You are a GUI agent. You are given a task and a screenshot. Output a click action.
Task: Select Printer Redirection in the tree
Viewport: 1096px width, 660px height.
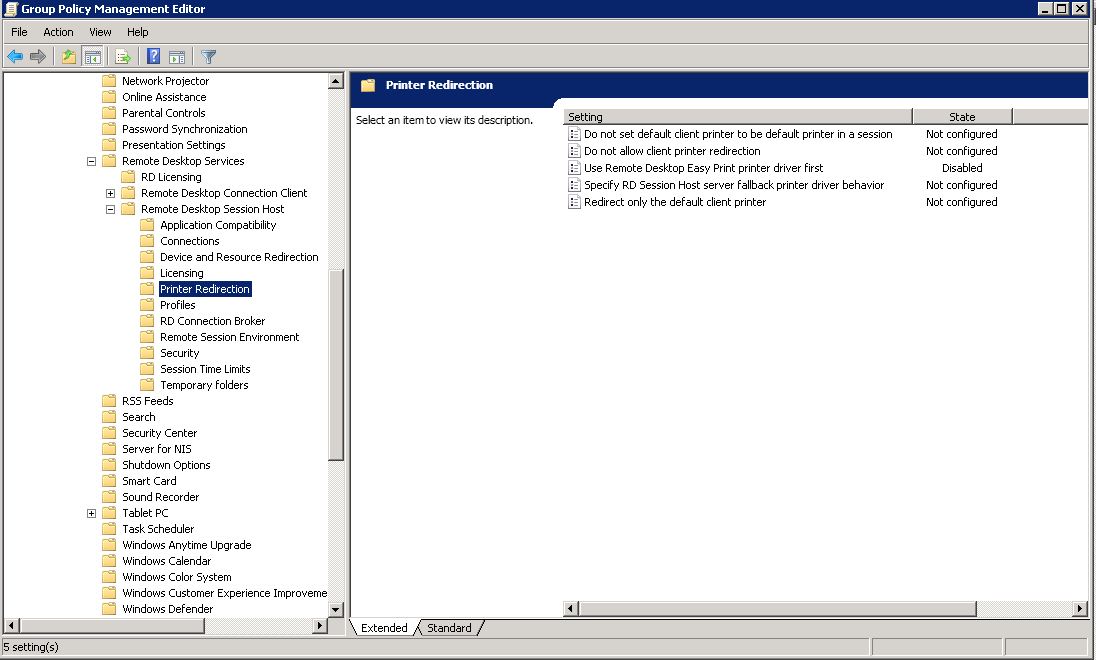coord(205,289)
